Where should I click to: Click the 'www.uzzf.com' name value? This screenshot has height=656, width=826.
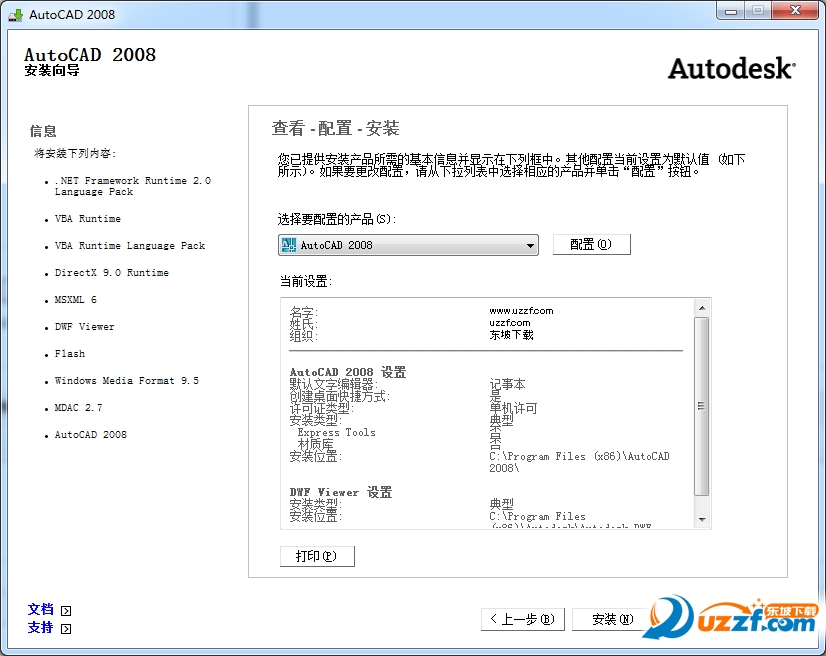click(522, 311)
